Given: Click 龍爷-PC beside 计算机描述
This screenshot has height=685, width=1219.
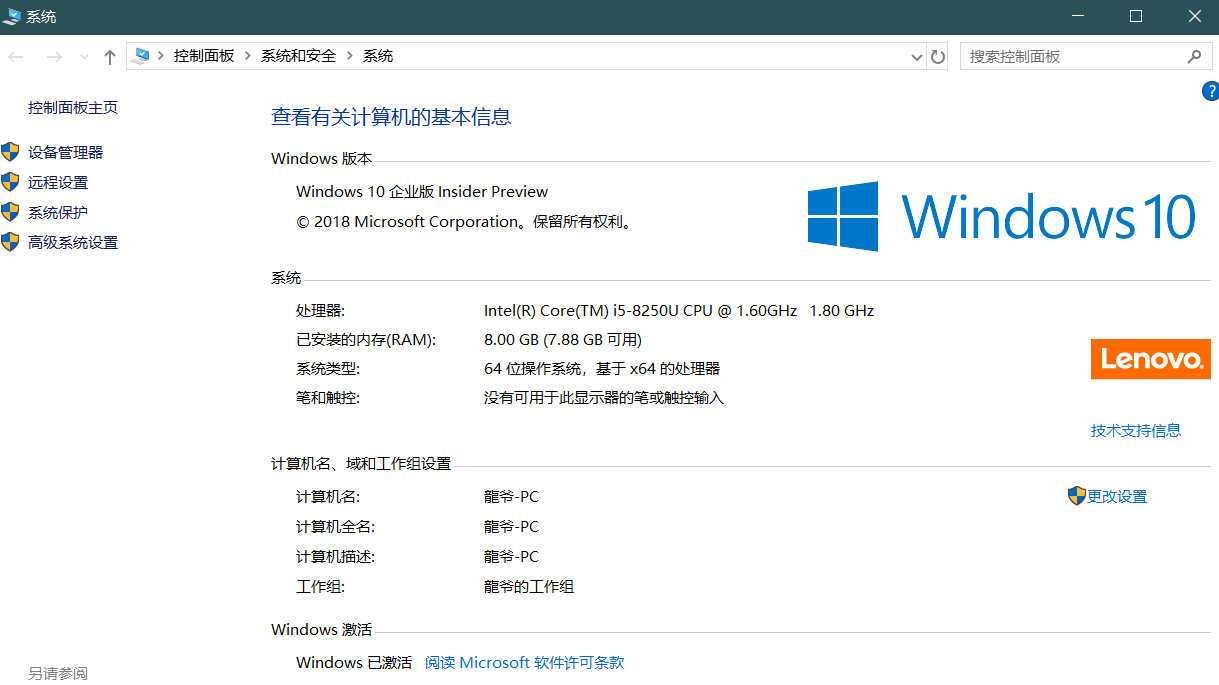Looking at the screenshot, I should 511,556.
